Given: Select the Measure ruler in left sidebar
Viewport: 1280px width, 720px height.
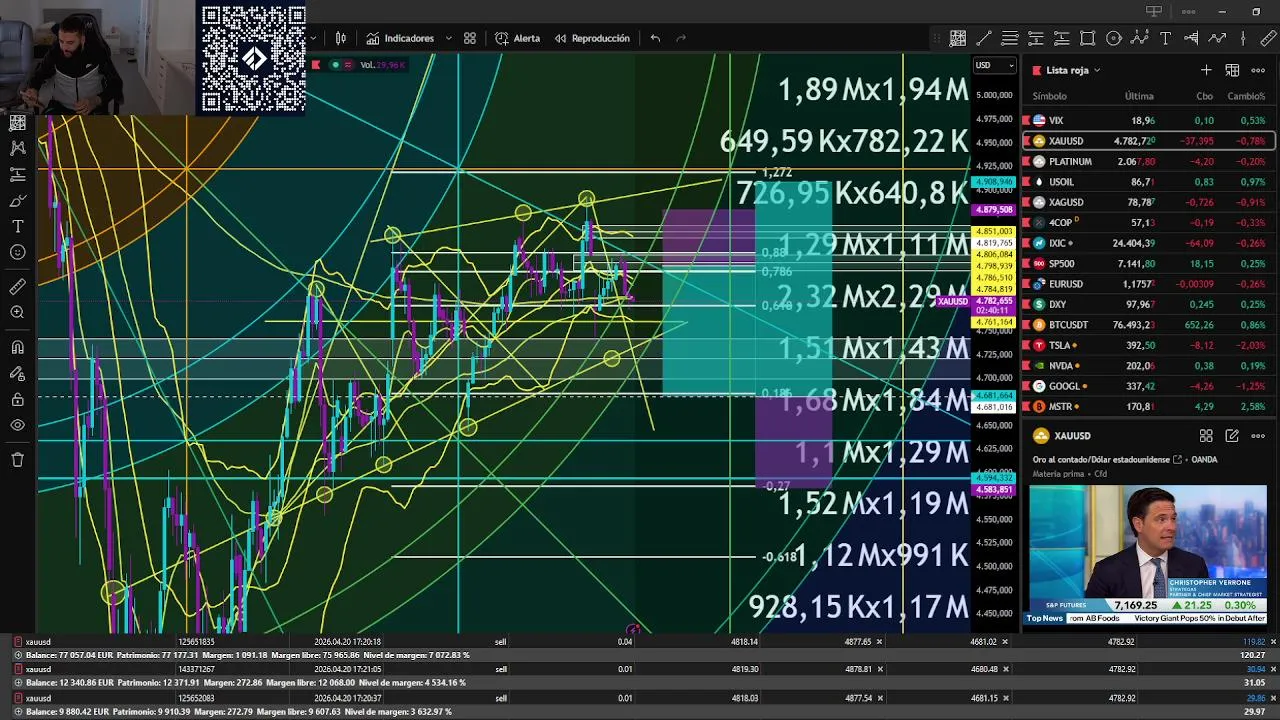Looking at the screenshot, I should point(17,287).
